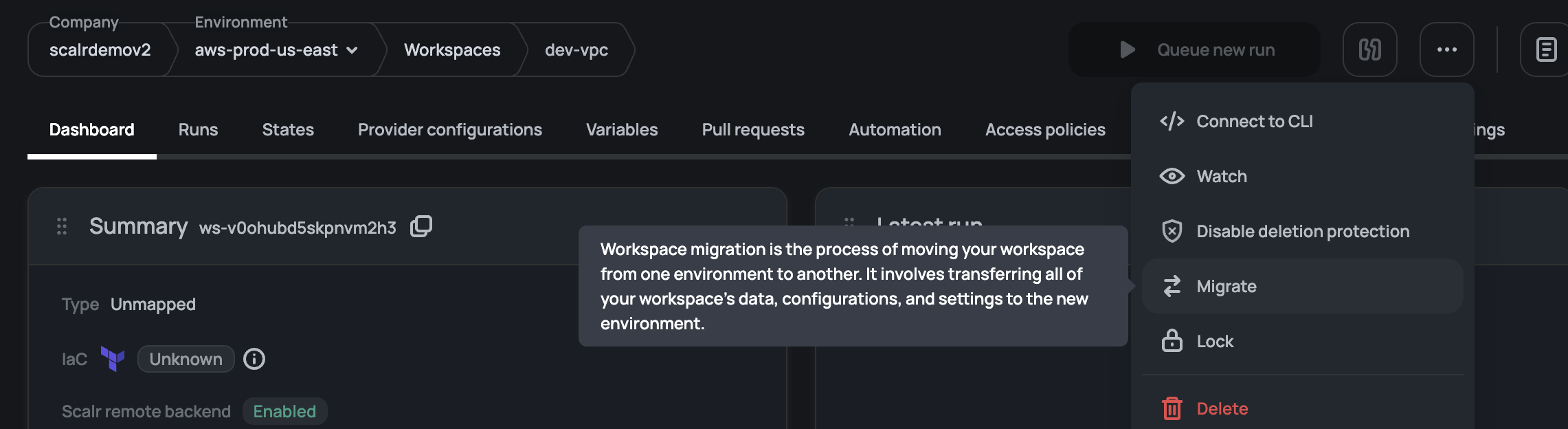Choose Delete from the actions menu
Screen dimensions: 1568x429
[1303, 408]
